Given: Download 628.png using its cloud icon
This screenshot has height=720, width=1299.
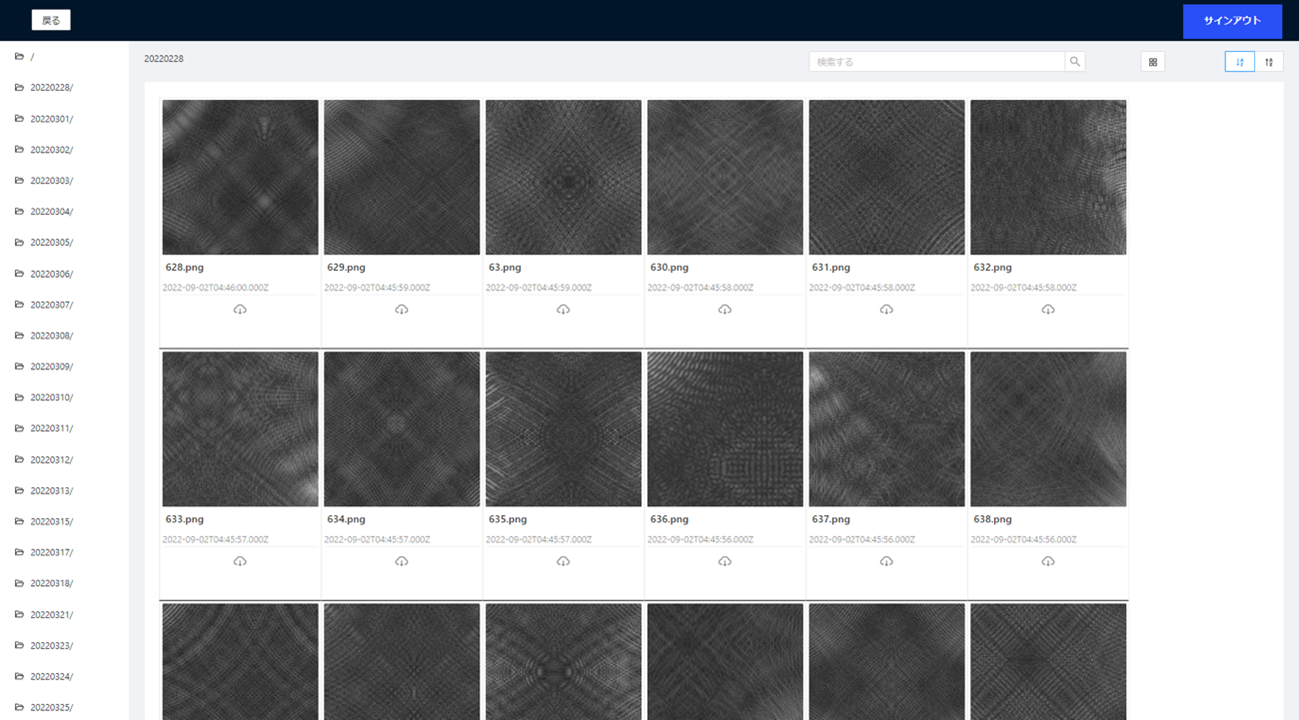Looking at the screenshot, I should pyautogui.click(x=240, y=310).
